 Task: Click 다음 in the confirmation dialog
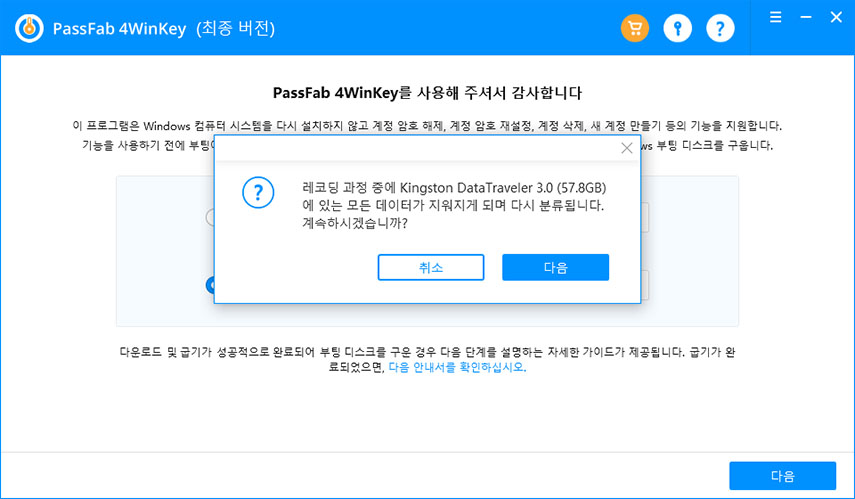[555, 267]
